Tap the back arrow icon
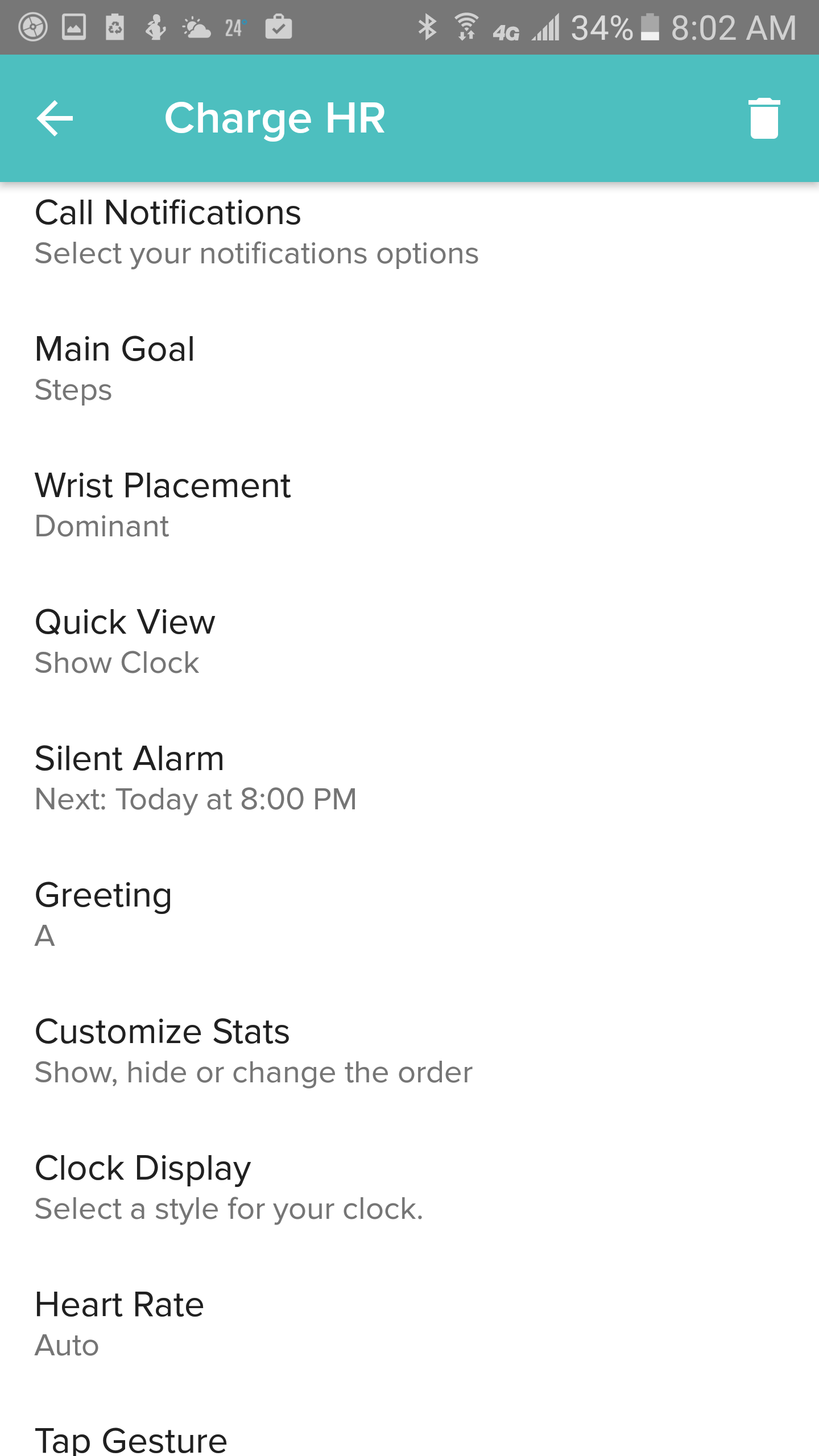 click(55, 118)
